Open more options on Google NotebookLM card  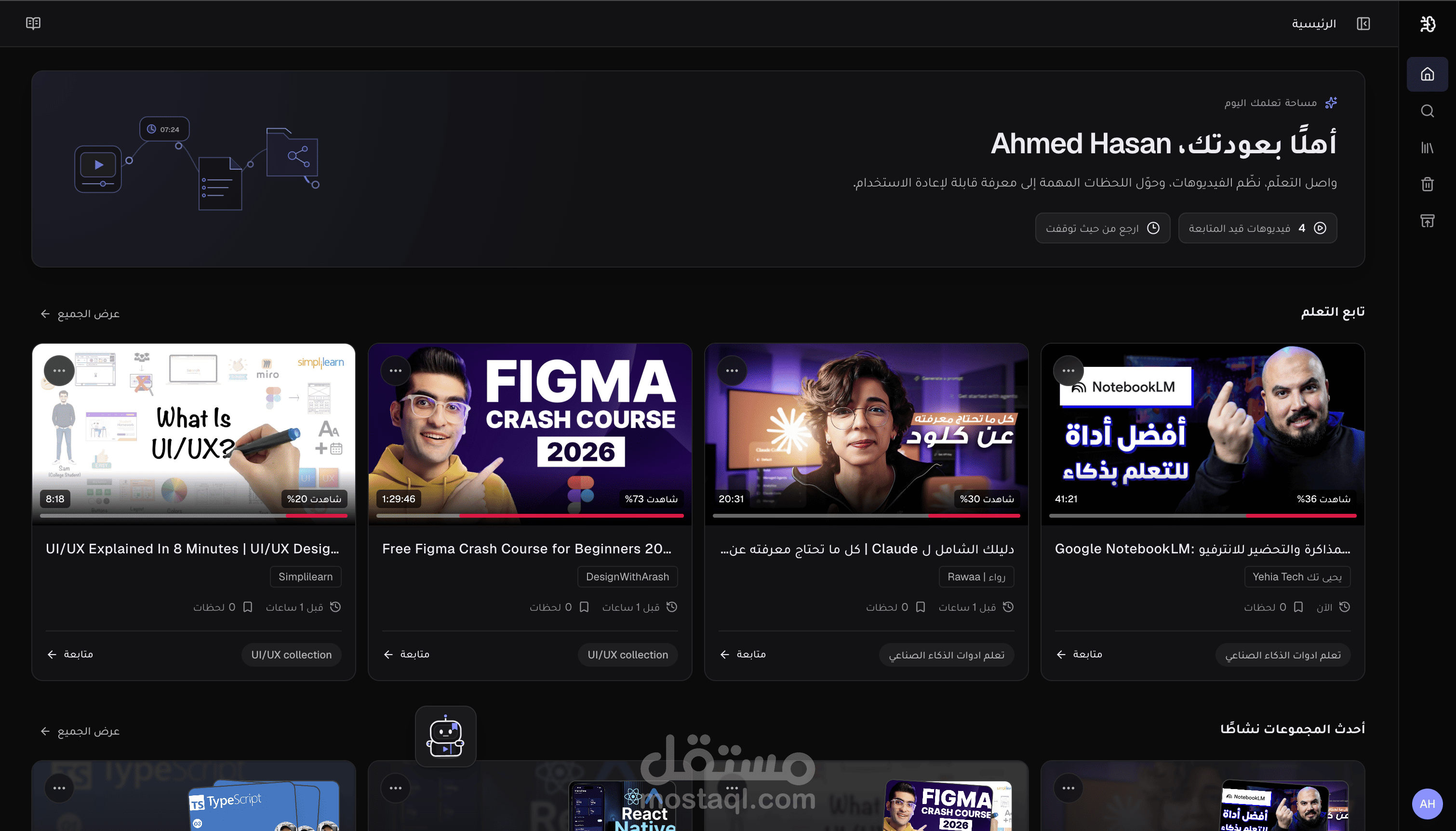(x=1068, y=371)
